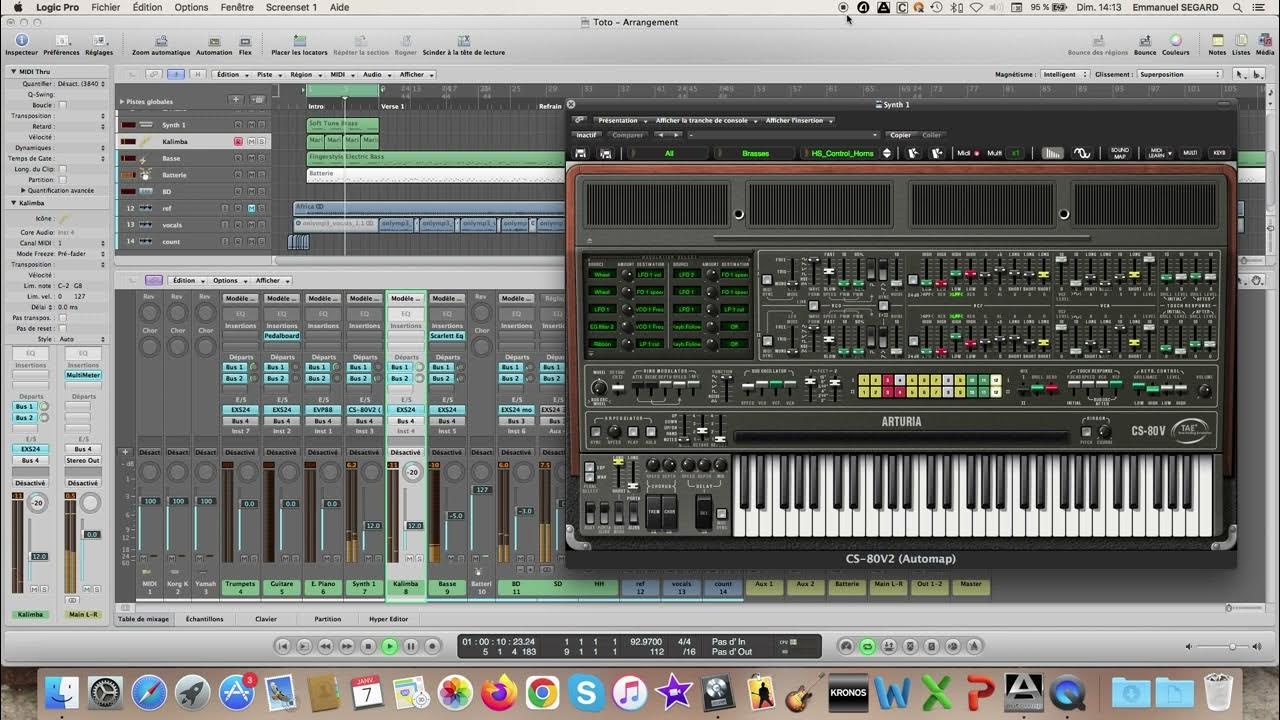
Task: Click the bars view icon in CS-80V toolbar
Action: coord(1052,153)
